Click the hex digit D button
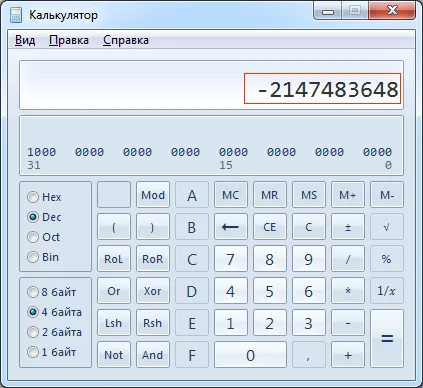This screenshot has width=423, height=388. coord(192,291)
